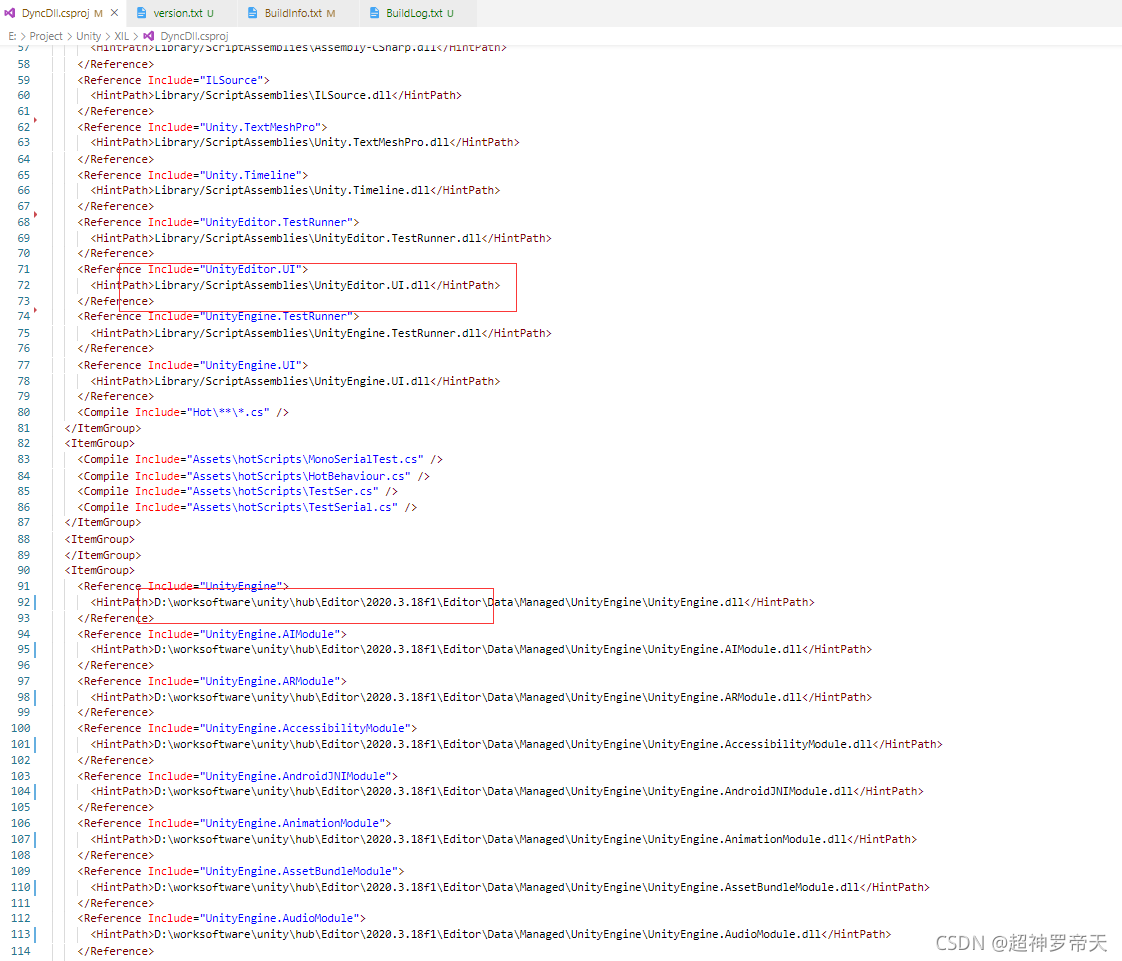Click the UnityEngine.TestRunner Reference Include line
The height and width of the screenshot is (961, 1122).
coord(218,316)
